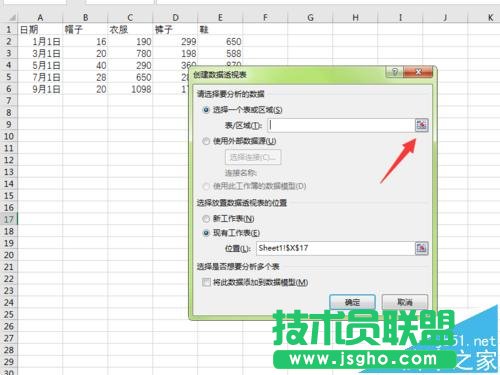Click the range selector icon beside Location field

tap(422, 248)
